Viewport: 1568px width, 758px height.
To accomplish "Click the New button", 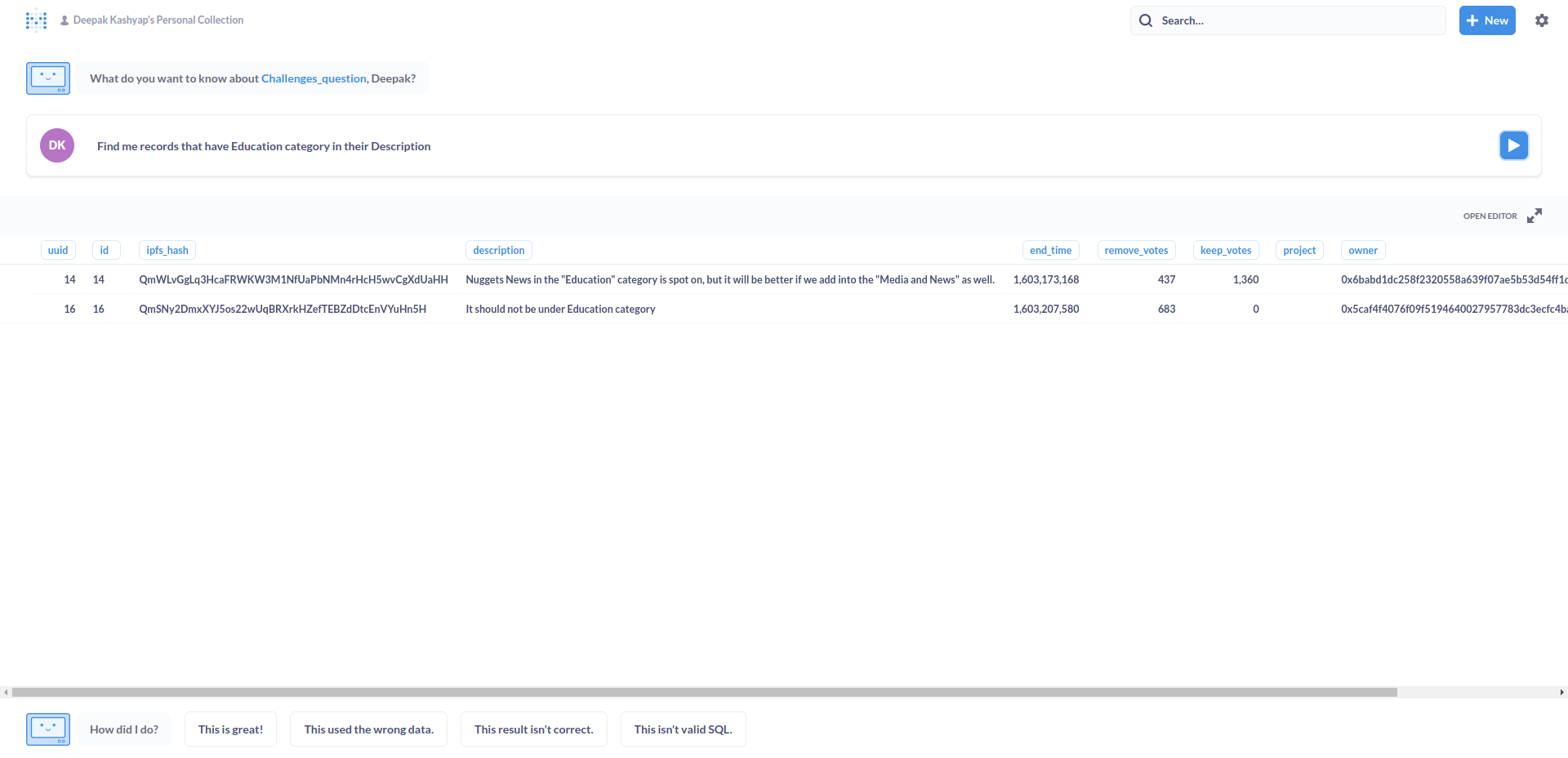I will tap(1486, 20).
